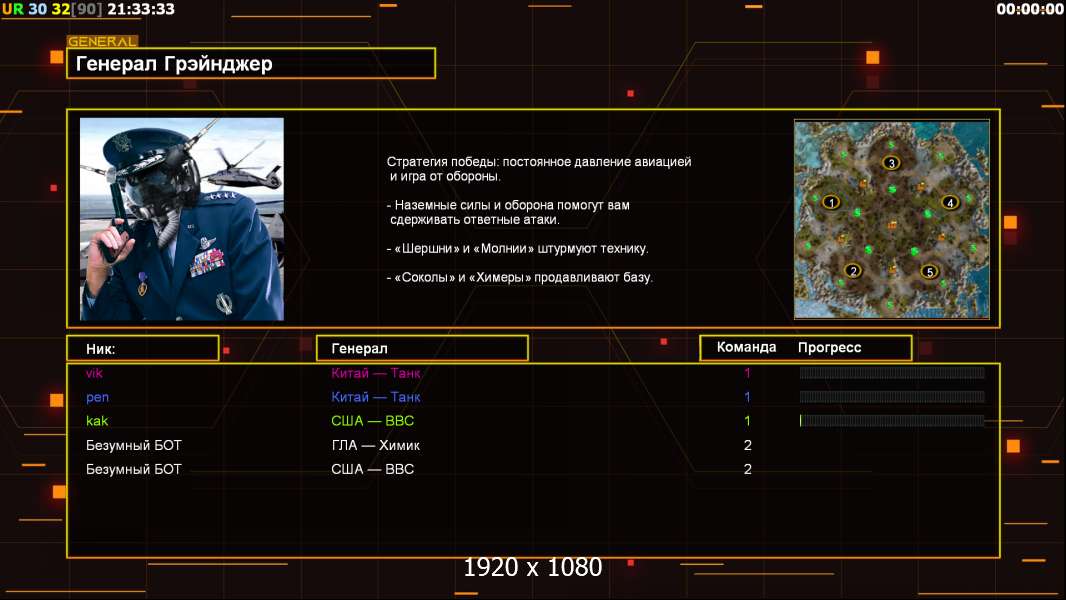Click the 'Команда' column header
This screenshot has width=1066, height=600.
[x=746, y=347]
